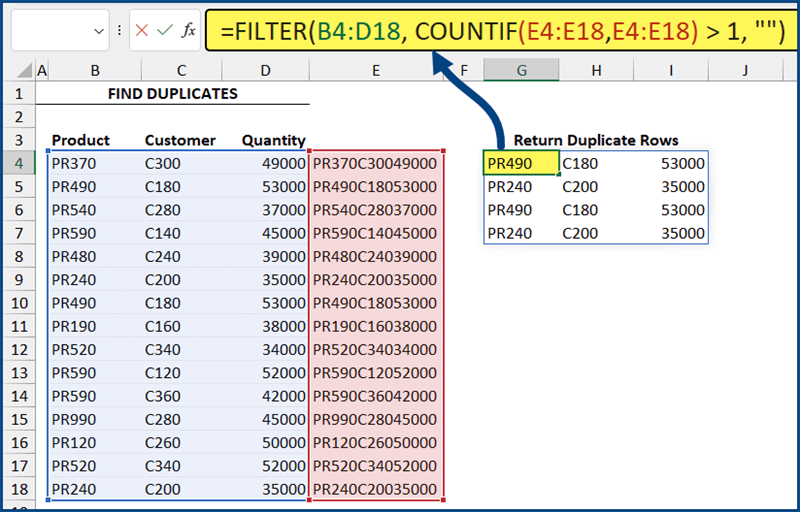Select row 4 header
Screen dimensions: 800x512
click(x=18, y=163)
